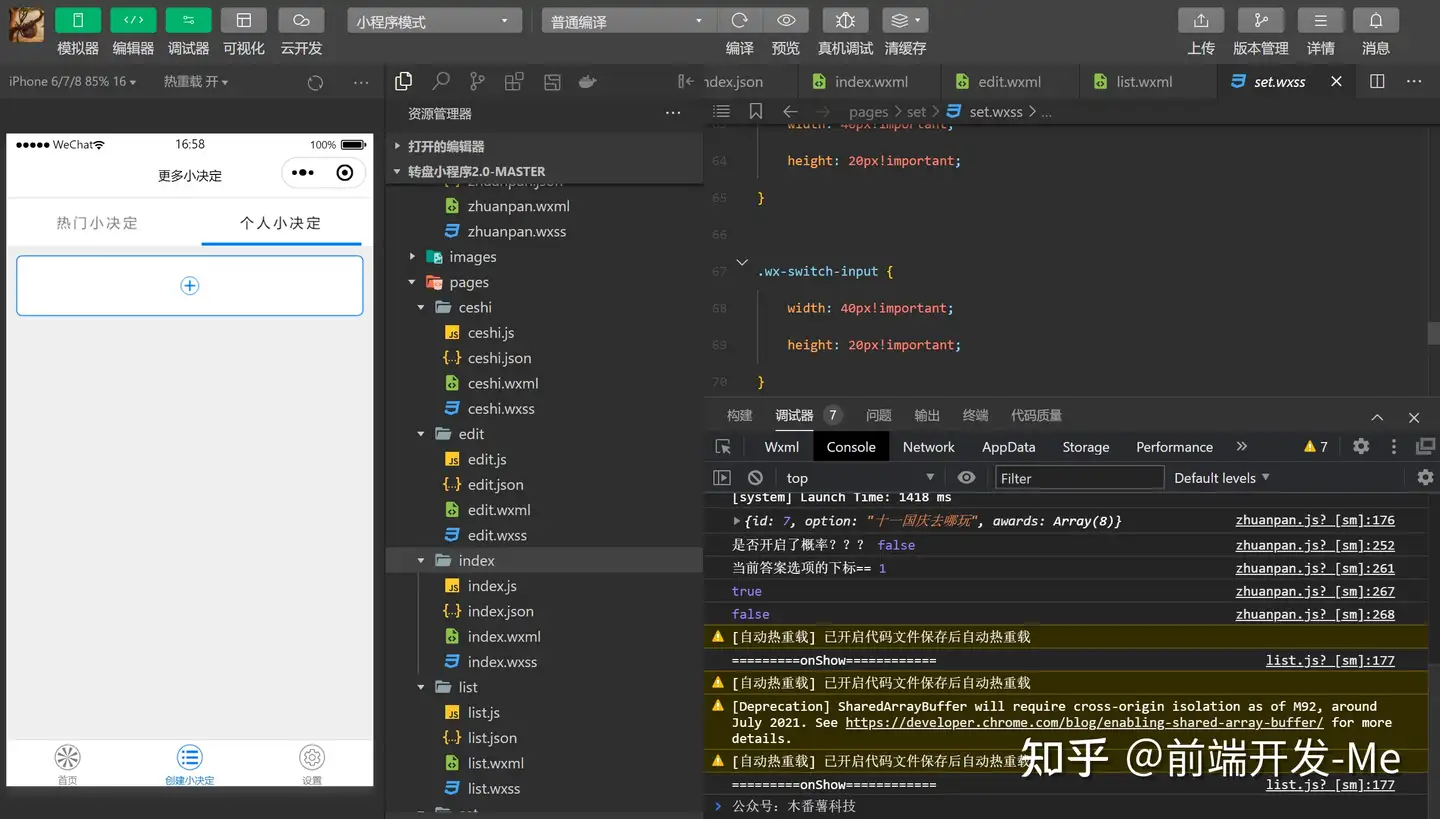
Task: Open 设置 tab in simulator
Action: click(x=312, y=765)
